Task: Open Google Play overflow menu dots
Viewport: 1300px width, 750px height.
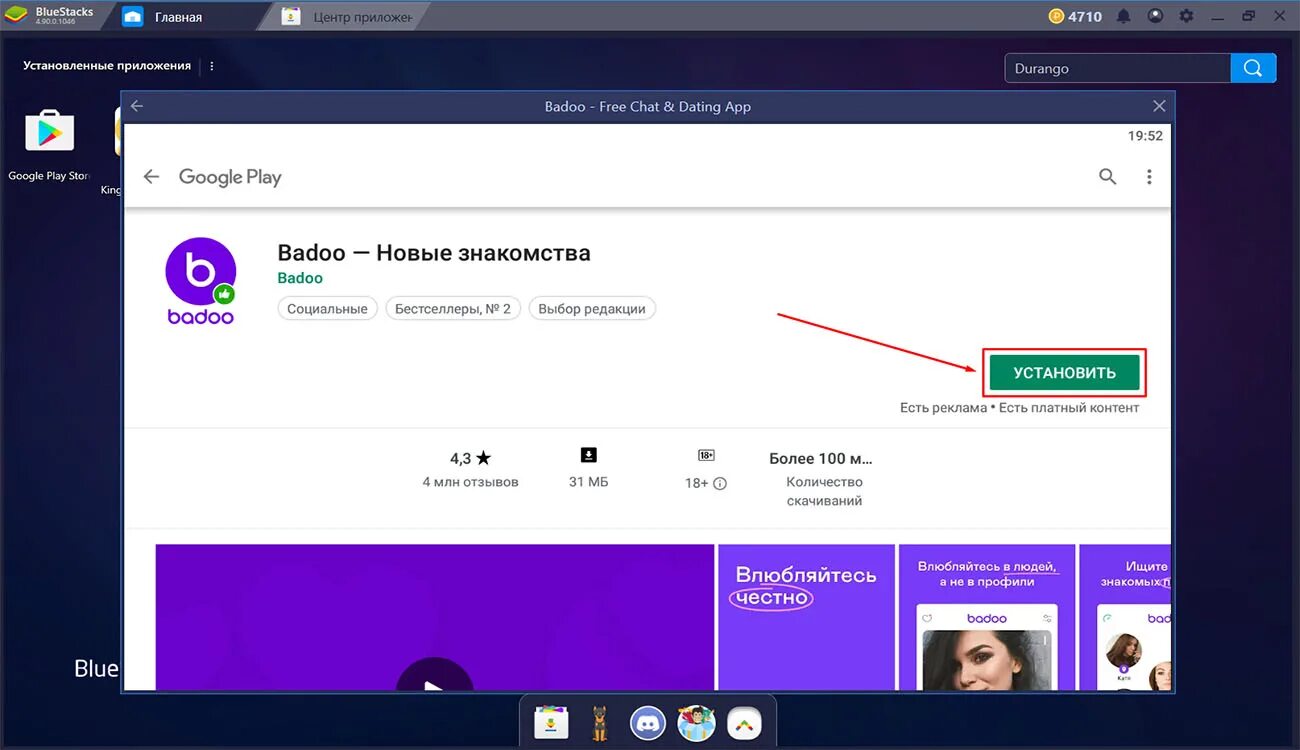Action: 1149,177
